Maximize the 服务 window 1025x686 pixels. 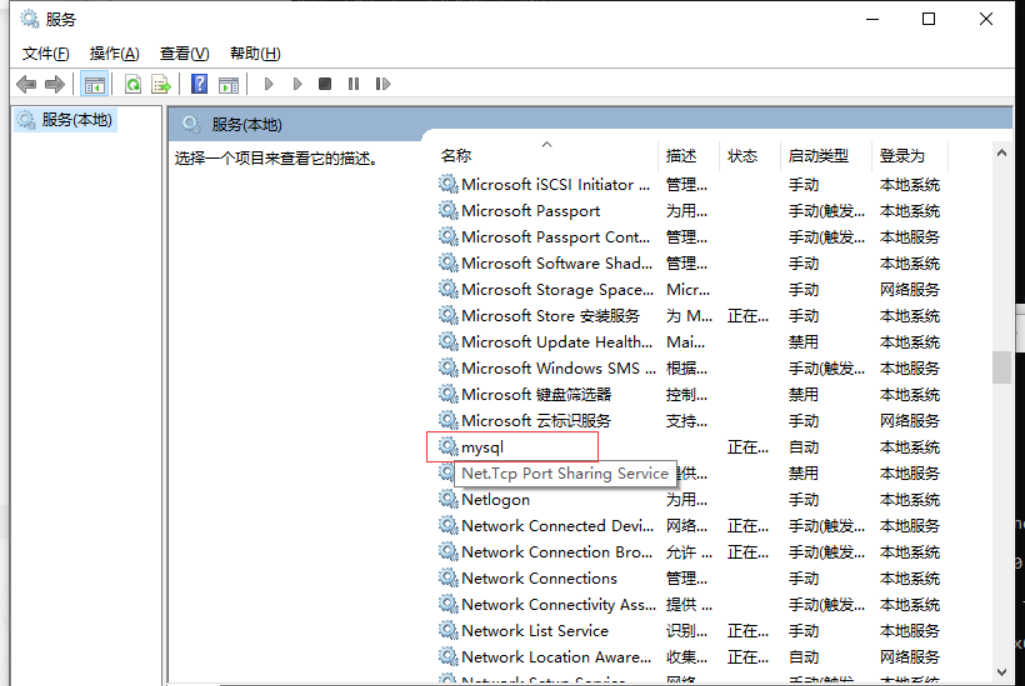[928, 19]
